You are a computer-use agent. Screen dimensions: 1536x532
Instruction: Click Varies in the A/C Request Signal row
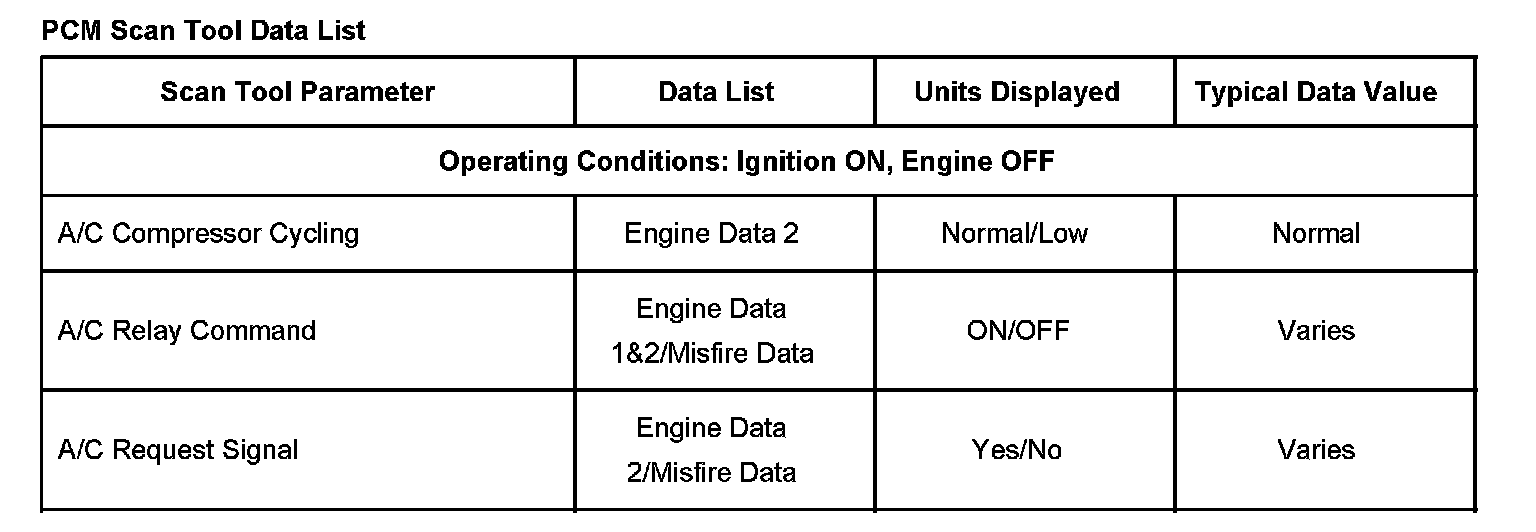click(1316, 450)
